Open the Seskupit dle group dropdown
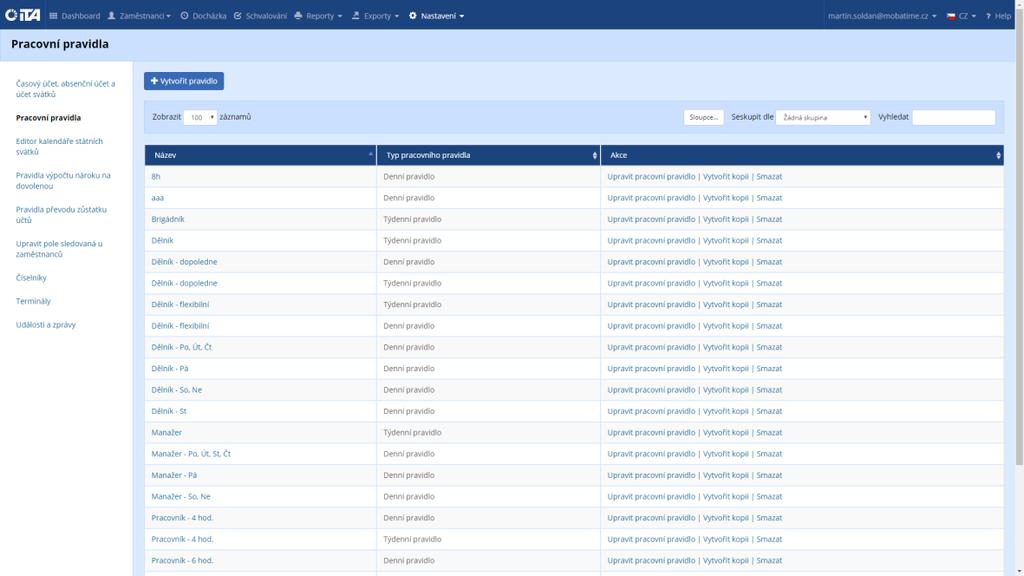1024x576 pixels. pos(823,118)
